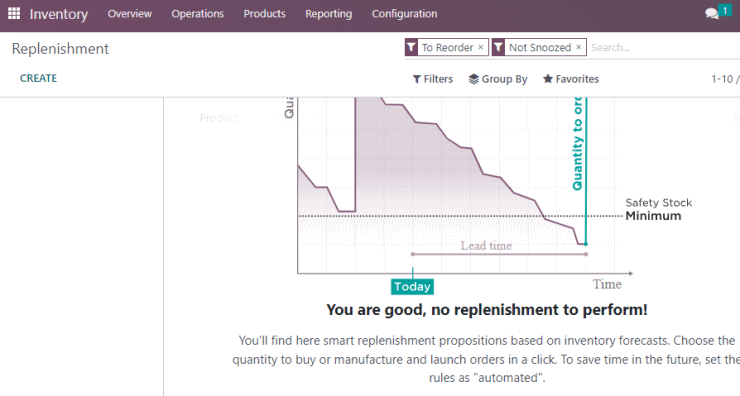Expand the Favorites dropdown

[x=571, y=79]
